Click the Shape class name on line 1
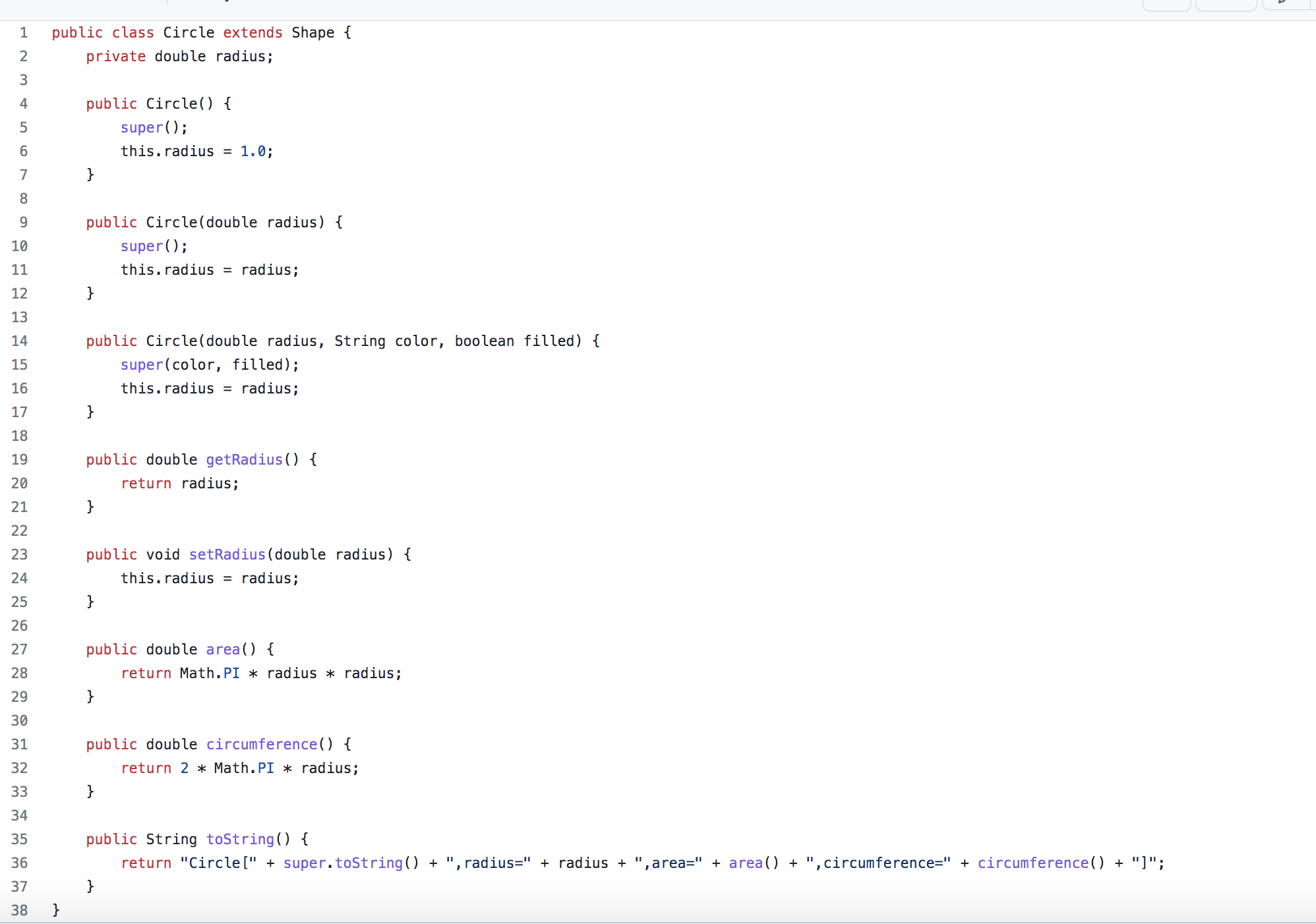1316x924 pixels. point(313,33)
